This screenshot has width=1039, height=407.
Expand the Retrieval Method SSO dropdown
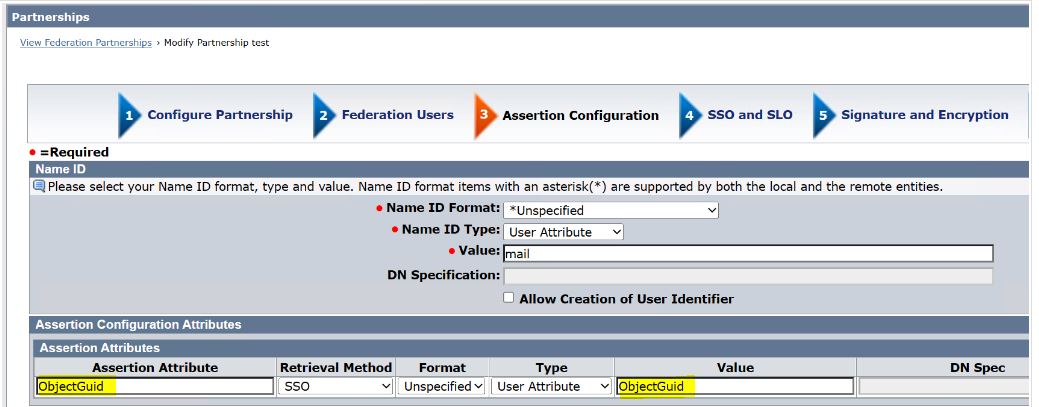(336, 386)
